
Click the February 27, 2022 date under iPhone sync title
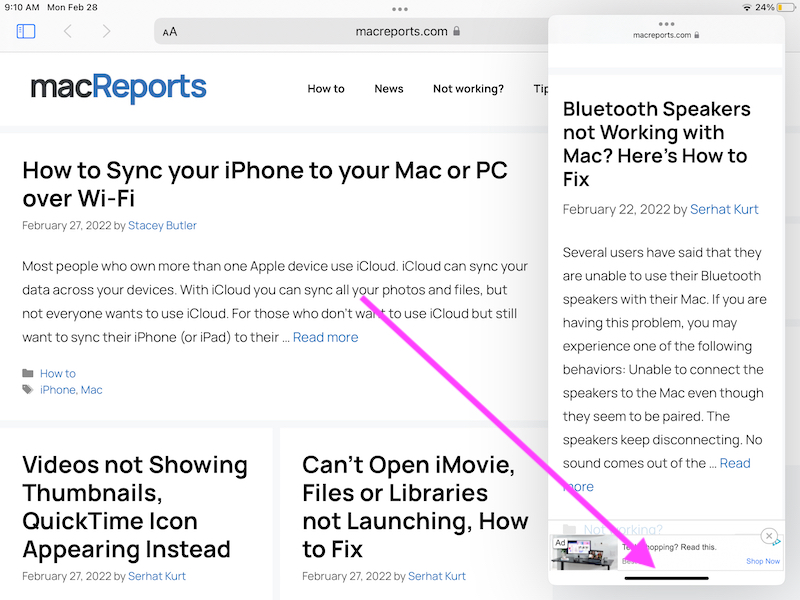pos(66,226)
